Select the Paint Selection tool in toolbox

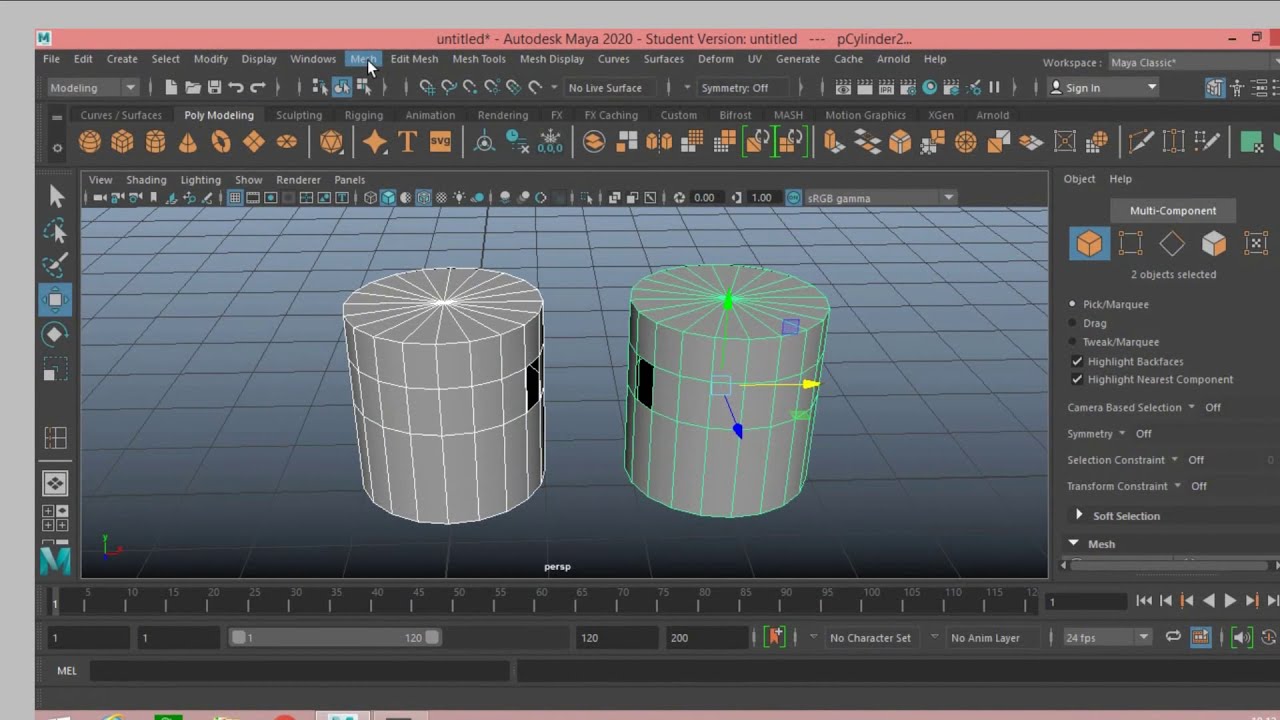tap(56, 265)
